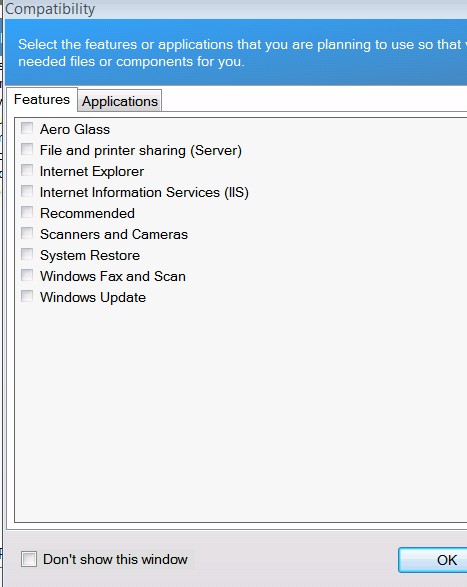Enable the Windows Update checkbox
Image resolution: width=467 pixels, height=587 pixels.
(x=27, y=296)
